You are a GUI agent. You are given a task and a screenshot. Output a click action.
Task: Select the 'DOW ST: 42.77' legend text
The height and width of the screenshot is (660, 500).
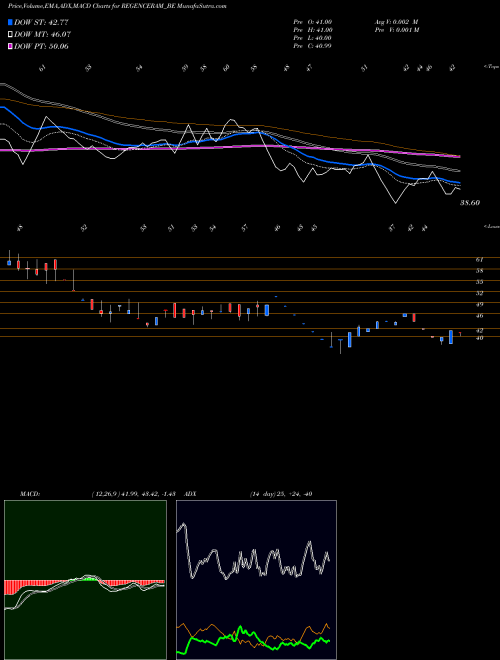41,22
